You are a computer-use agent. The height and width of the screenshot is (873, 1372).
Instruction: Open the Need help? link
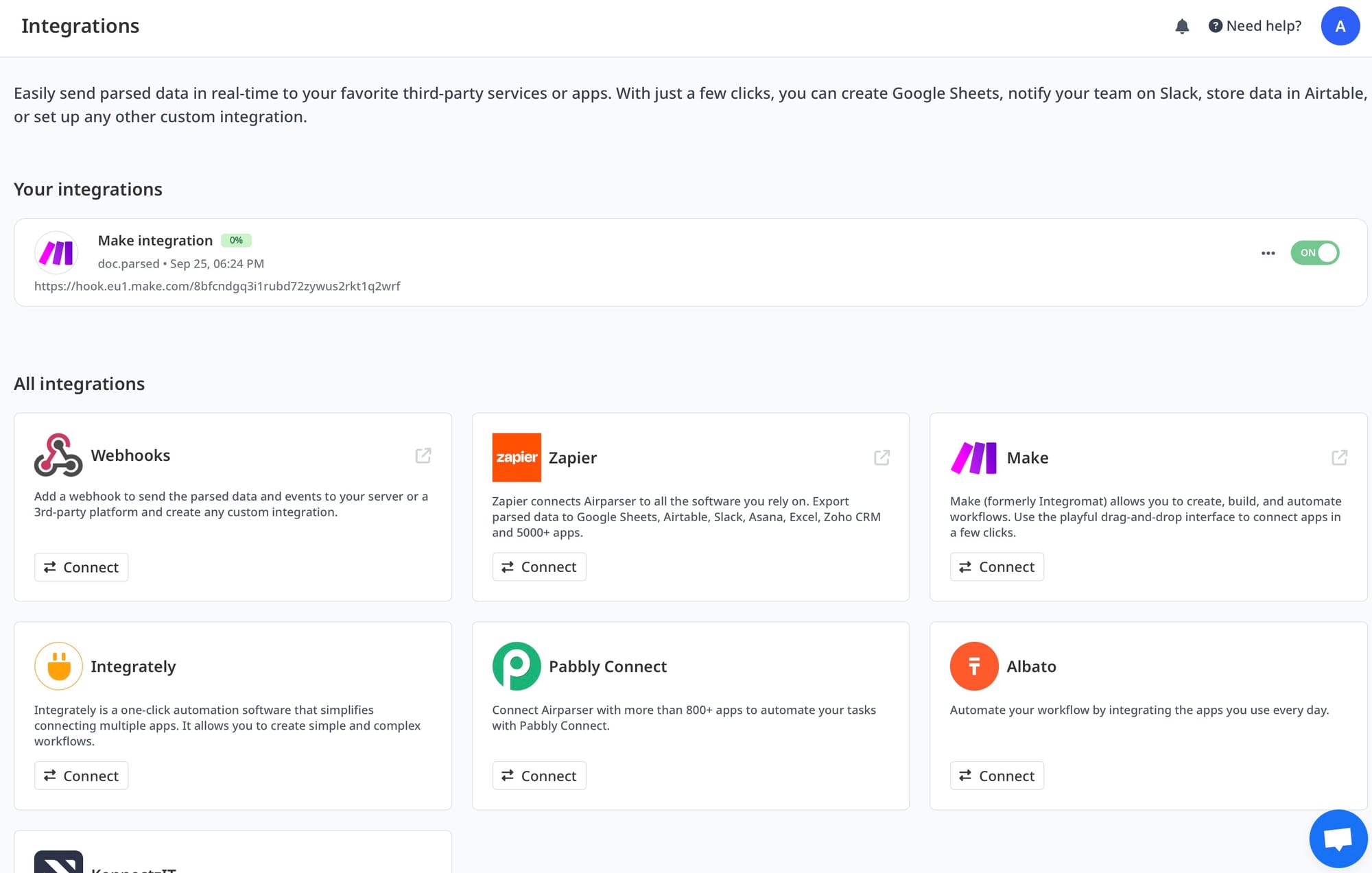[1255, 26]
